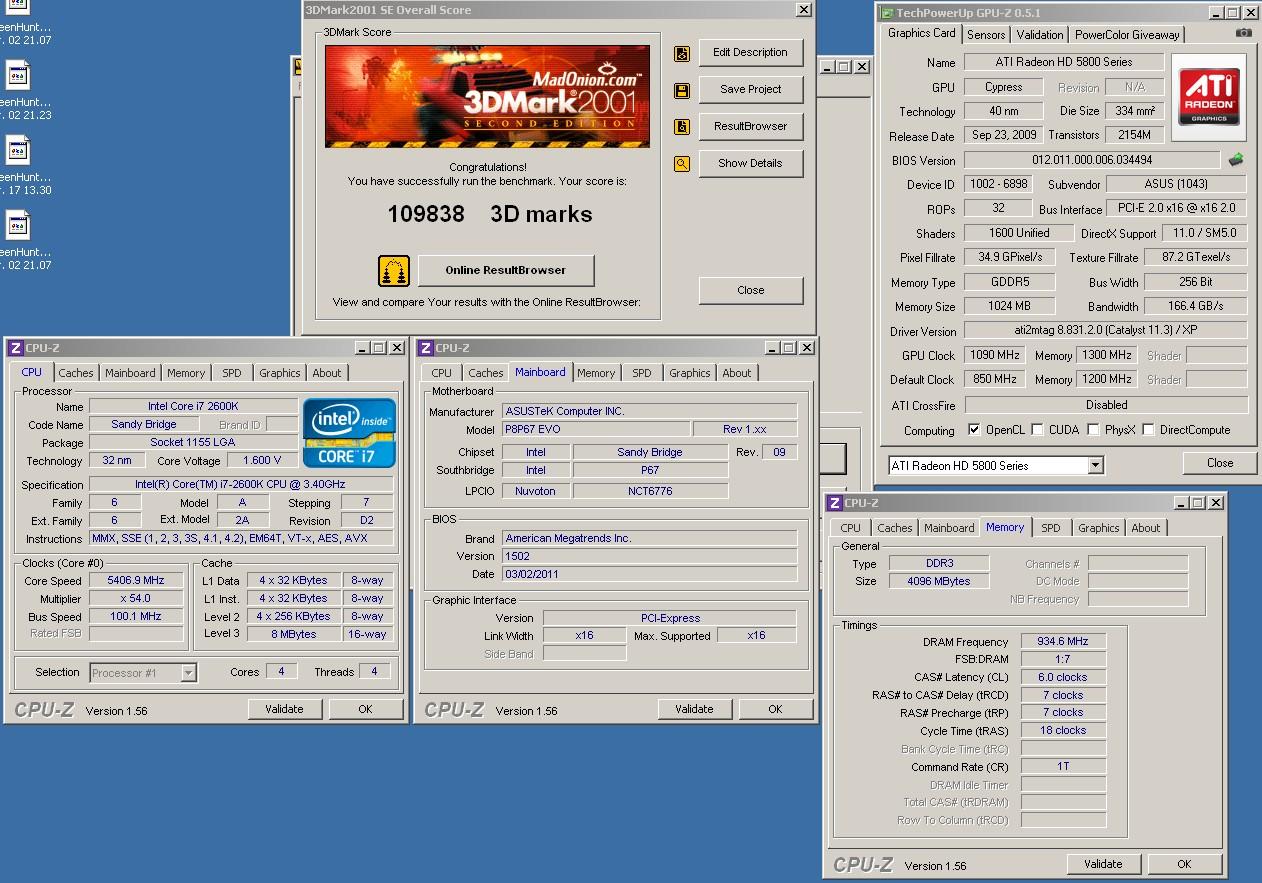Toggle the PhysX checkbox in GPU-Z
This screenshot has height=883, width=1262.
pyautogui.click(x=1095, y=430)
